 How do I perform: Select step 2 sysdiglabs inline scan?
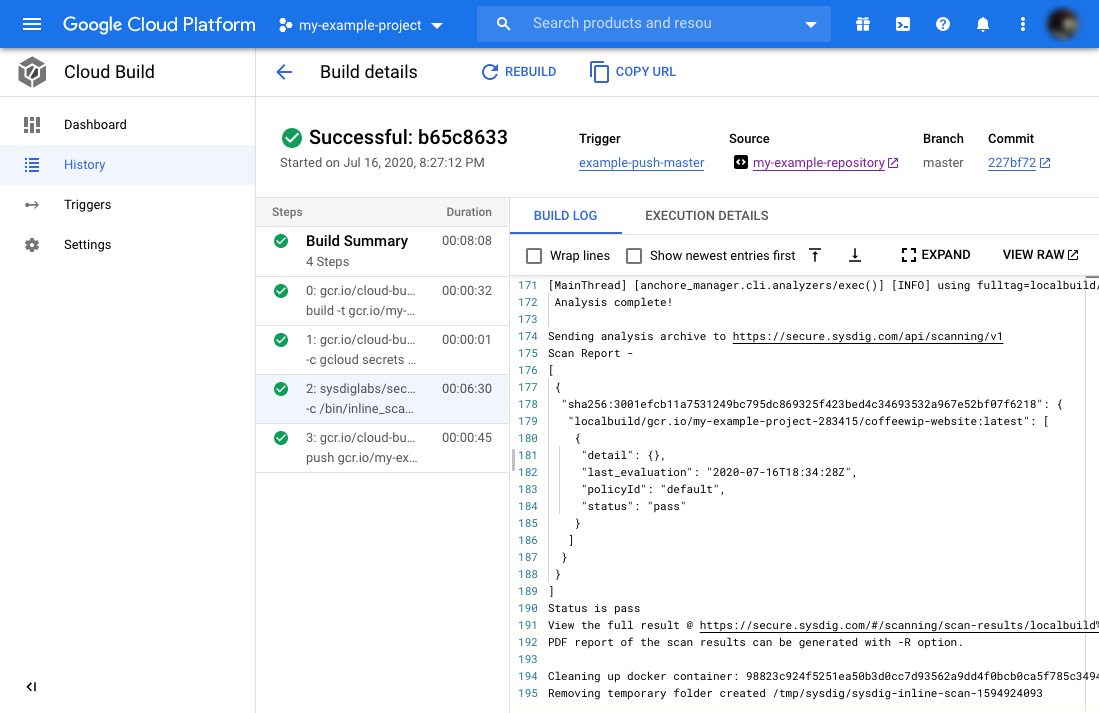pos(382,399)
